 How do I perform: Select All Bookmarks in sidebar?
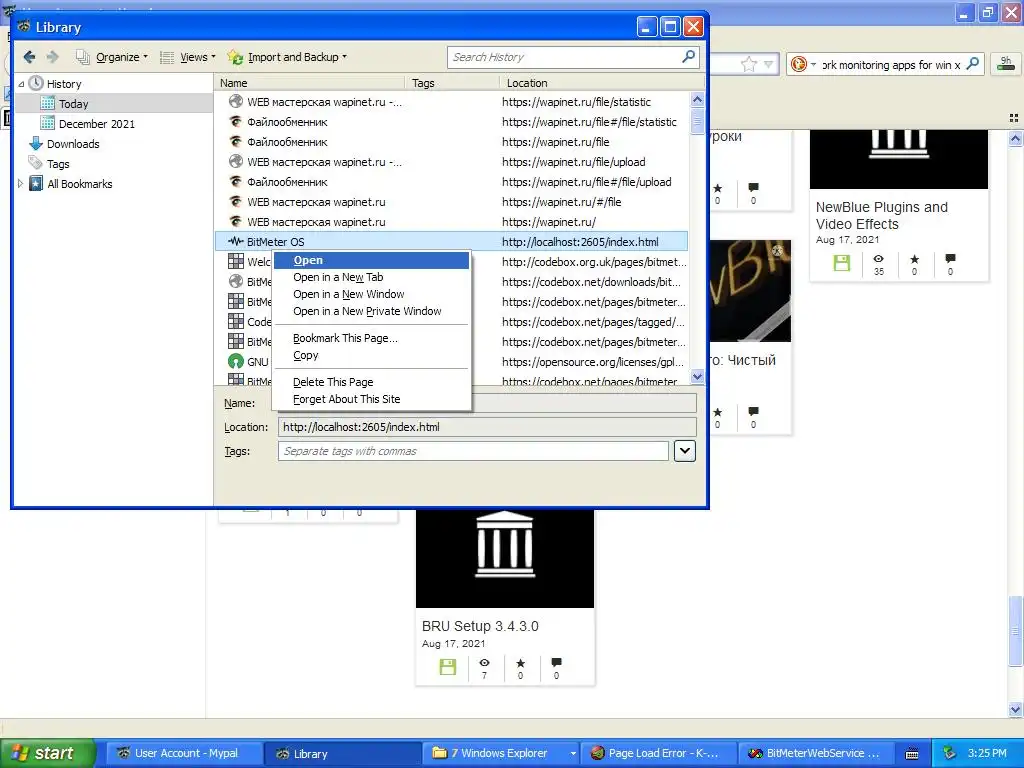[x=79, y=184]
